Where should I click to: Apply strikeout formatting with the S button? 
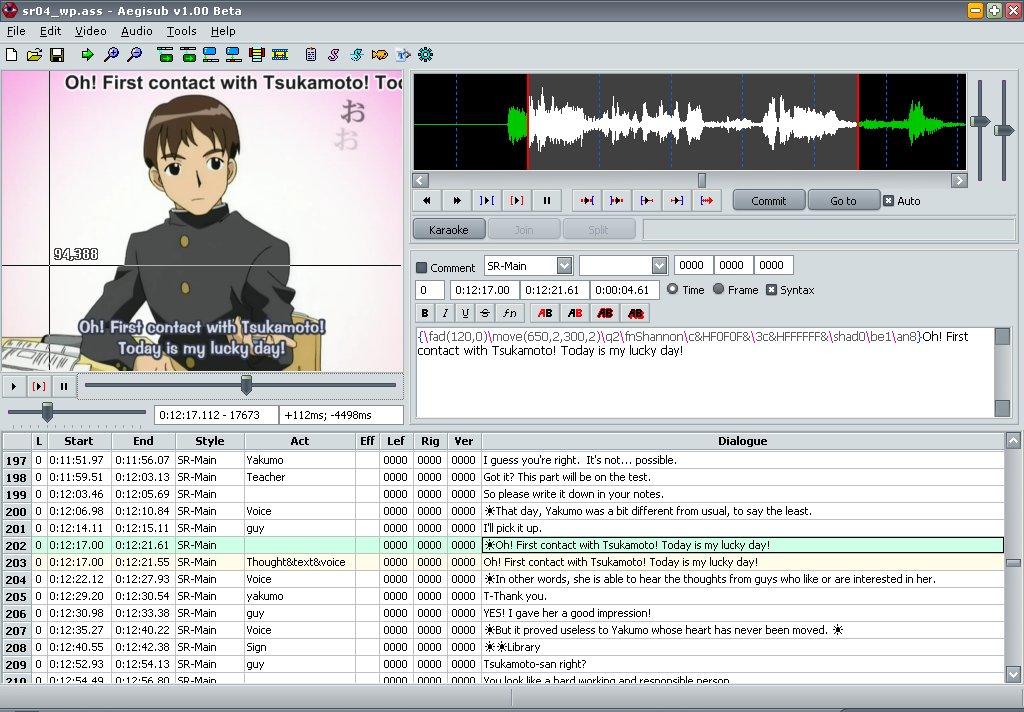485,314
